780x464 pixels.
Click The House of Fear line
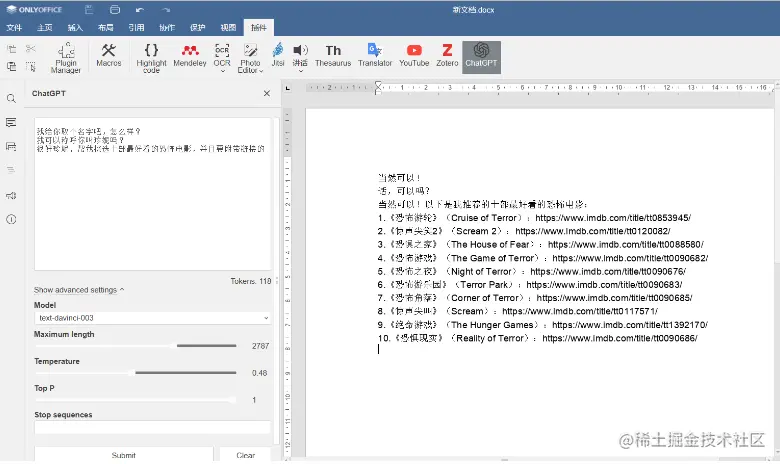[540, 245]
